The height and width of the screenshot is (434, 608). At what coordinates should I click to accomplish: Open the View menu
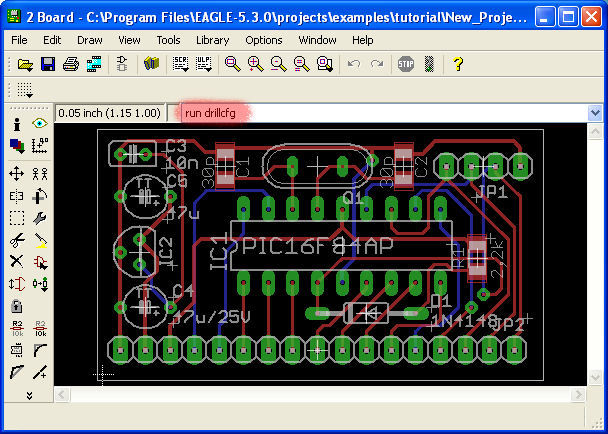click(x=129, y=40)
